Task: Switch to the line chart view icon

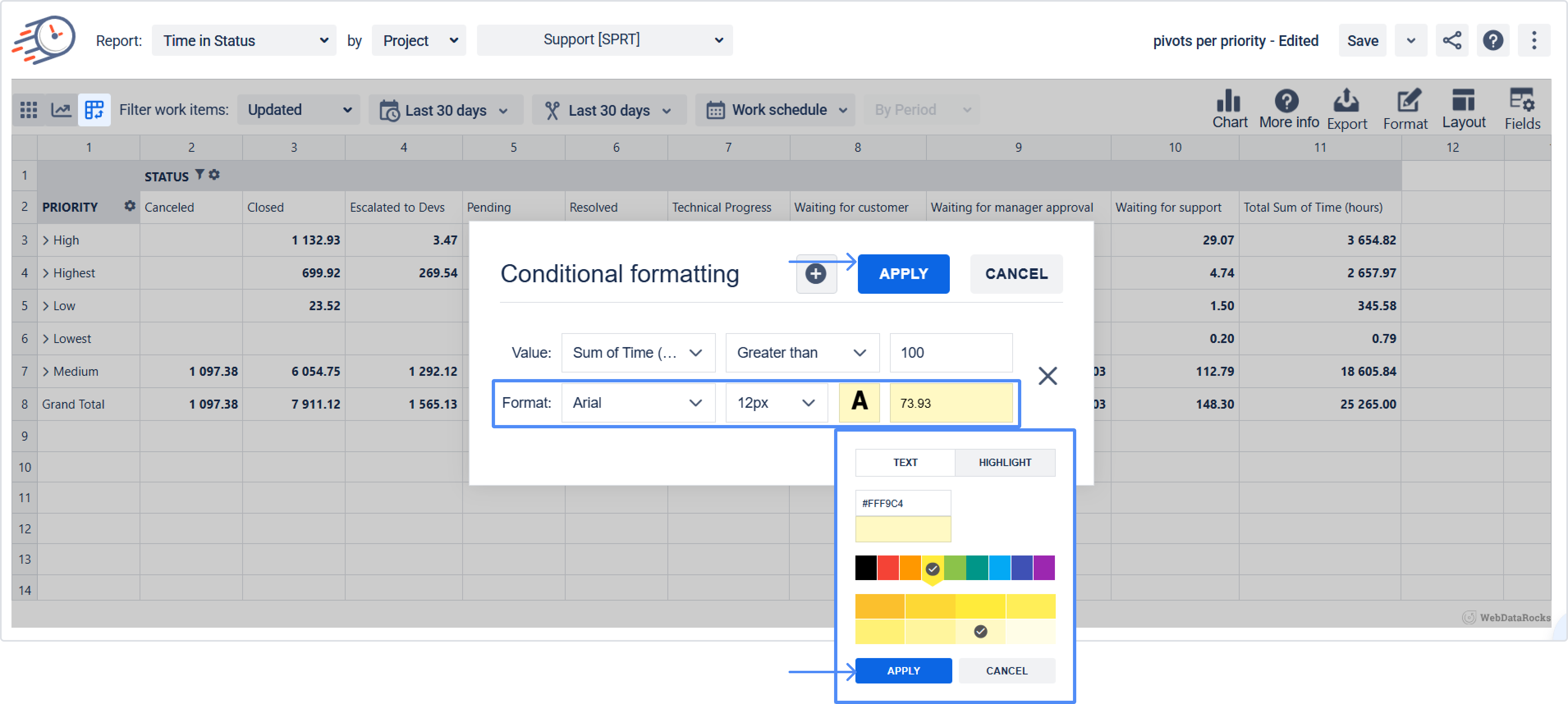Action: point(62,110)
